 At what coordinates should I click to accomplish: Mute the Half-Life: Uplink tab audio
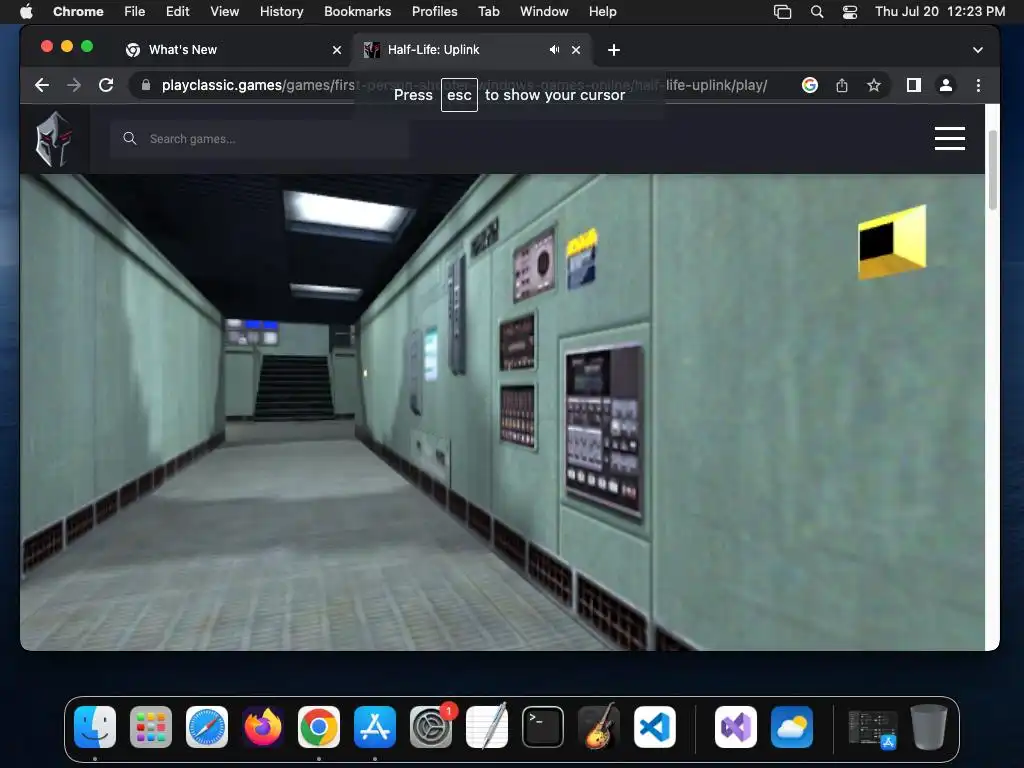tap(554, 50)
